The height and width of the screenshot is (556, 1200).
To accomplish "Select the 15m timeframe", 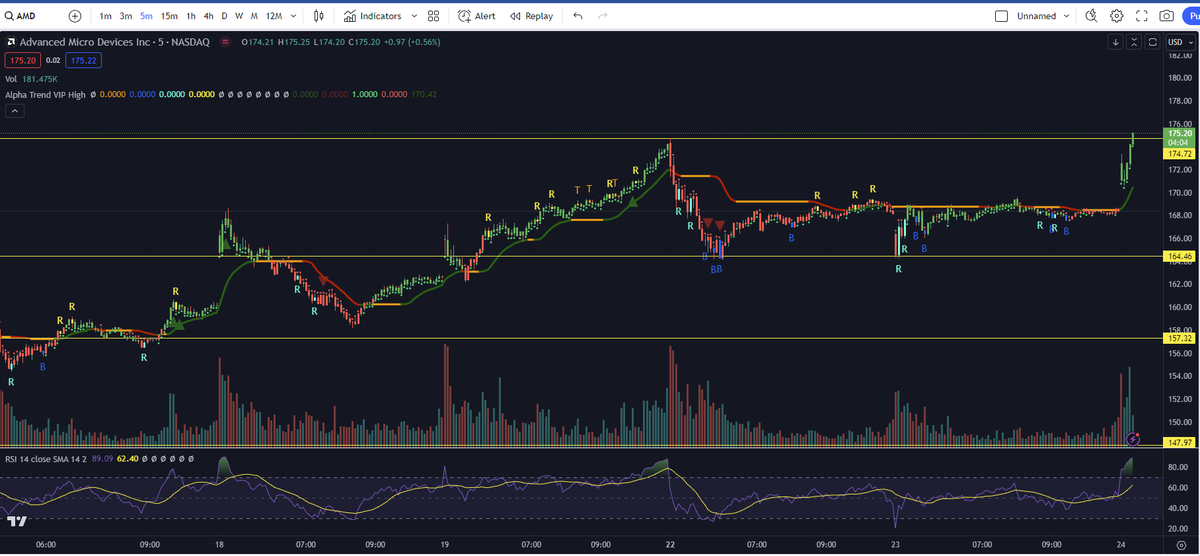I will point(170,16).
